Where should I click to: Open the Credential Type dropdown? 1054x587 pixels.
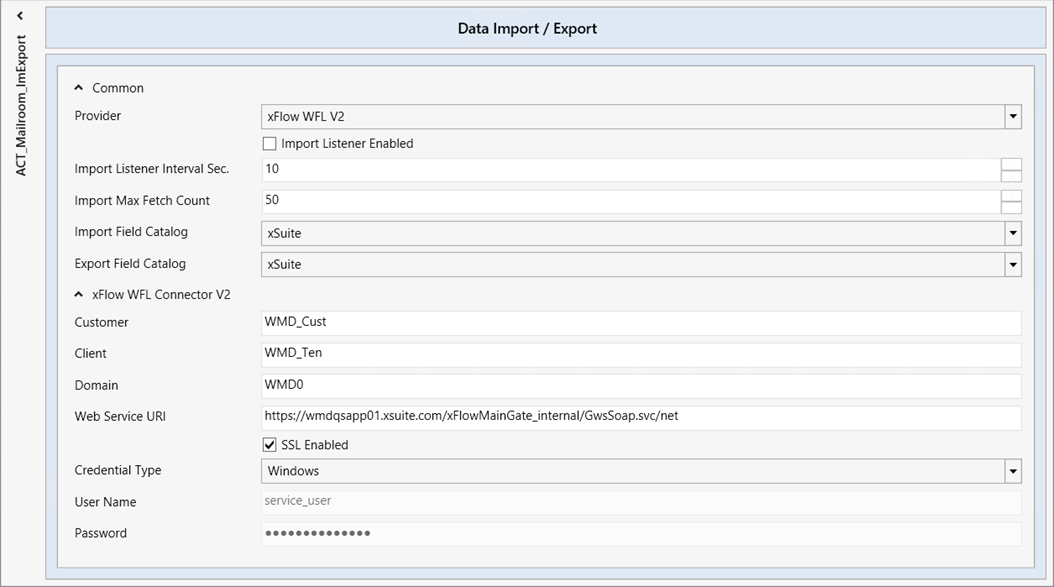[1013, 470]
